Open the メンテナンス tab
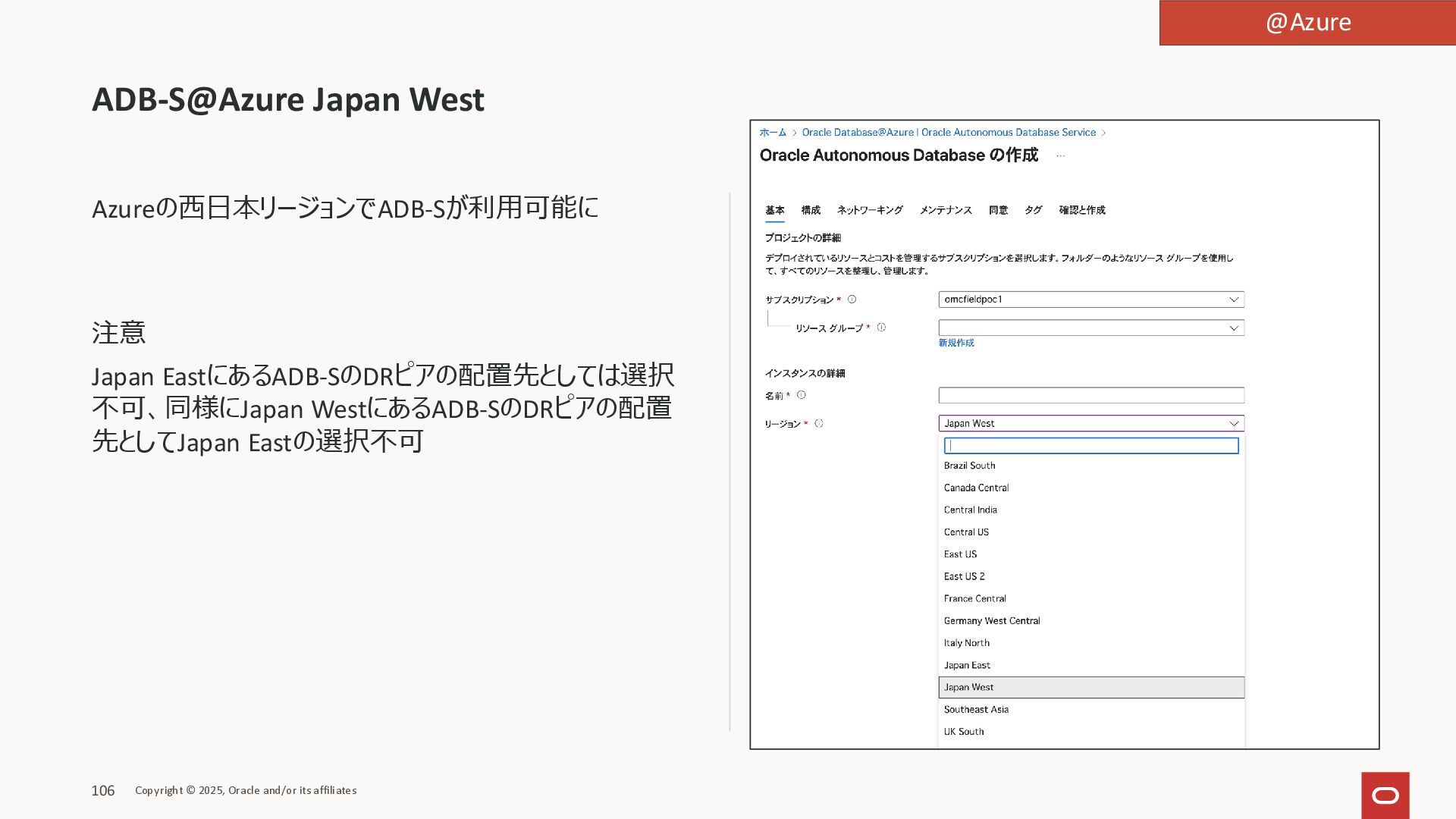This screenshot has width=1456, height=819. click(x=945, y=210)
